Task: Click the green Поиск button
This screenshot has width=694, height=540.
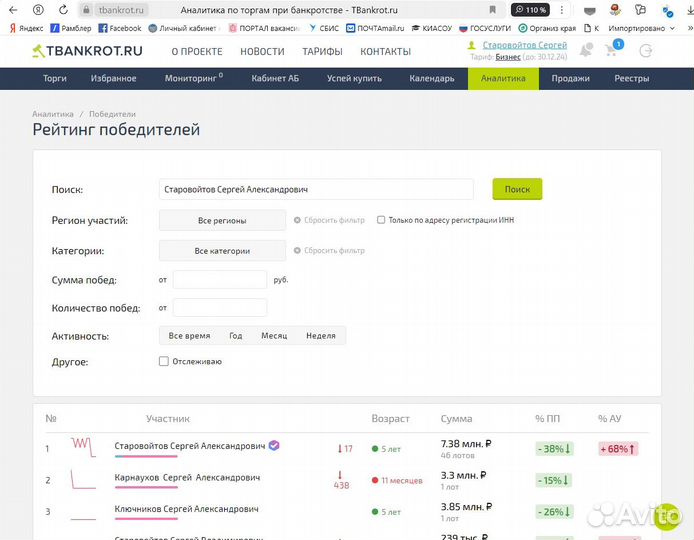Action: [x=517, y=189]
